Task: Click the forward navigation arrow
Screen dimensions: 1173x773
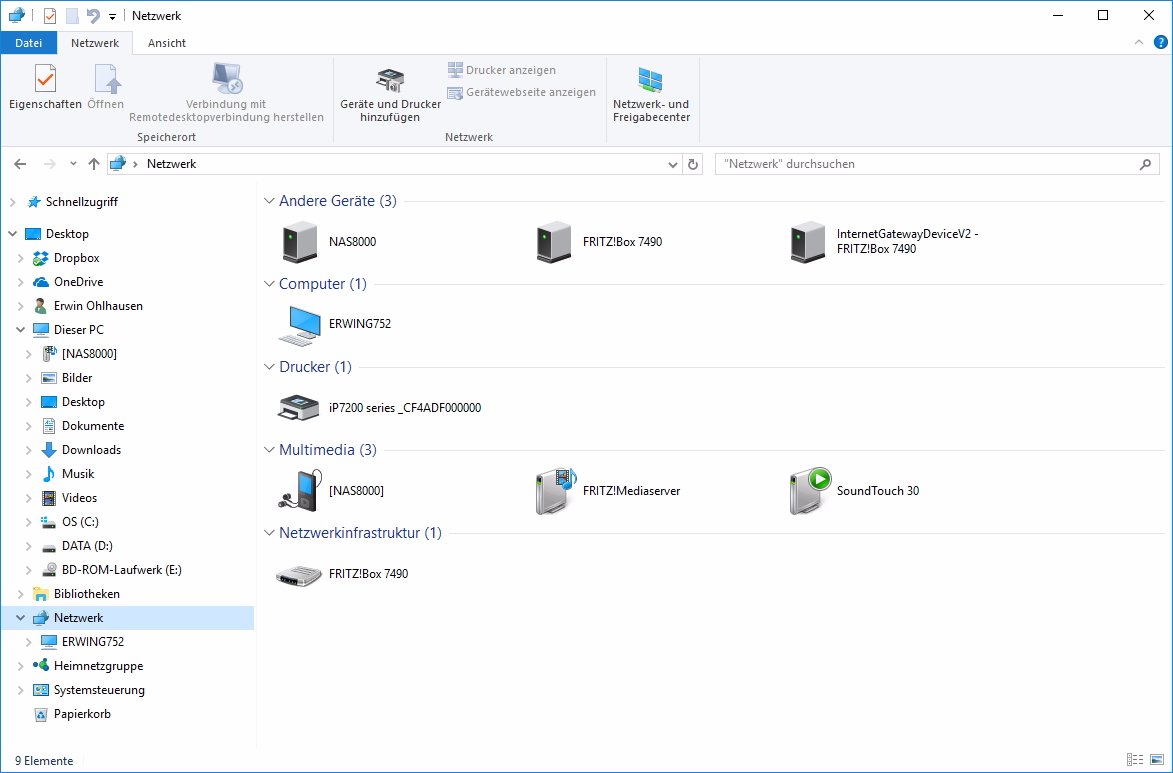Action: (x=49, y=165)
